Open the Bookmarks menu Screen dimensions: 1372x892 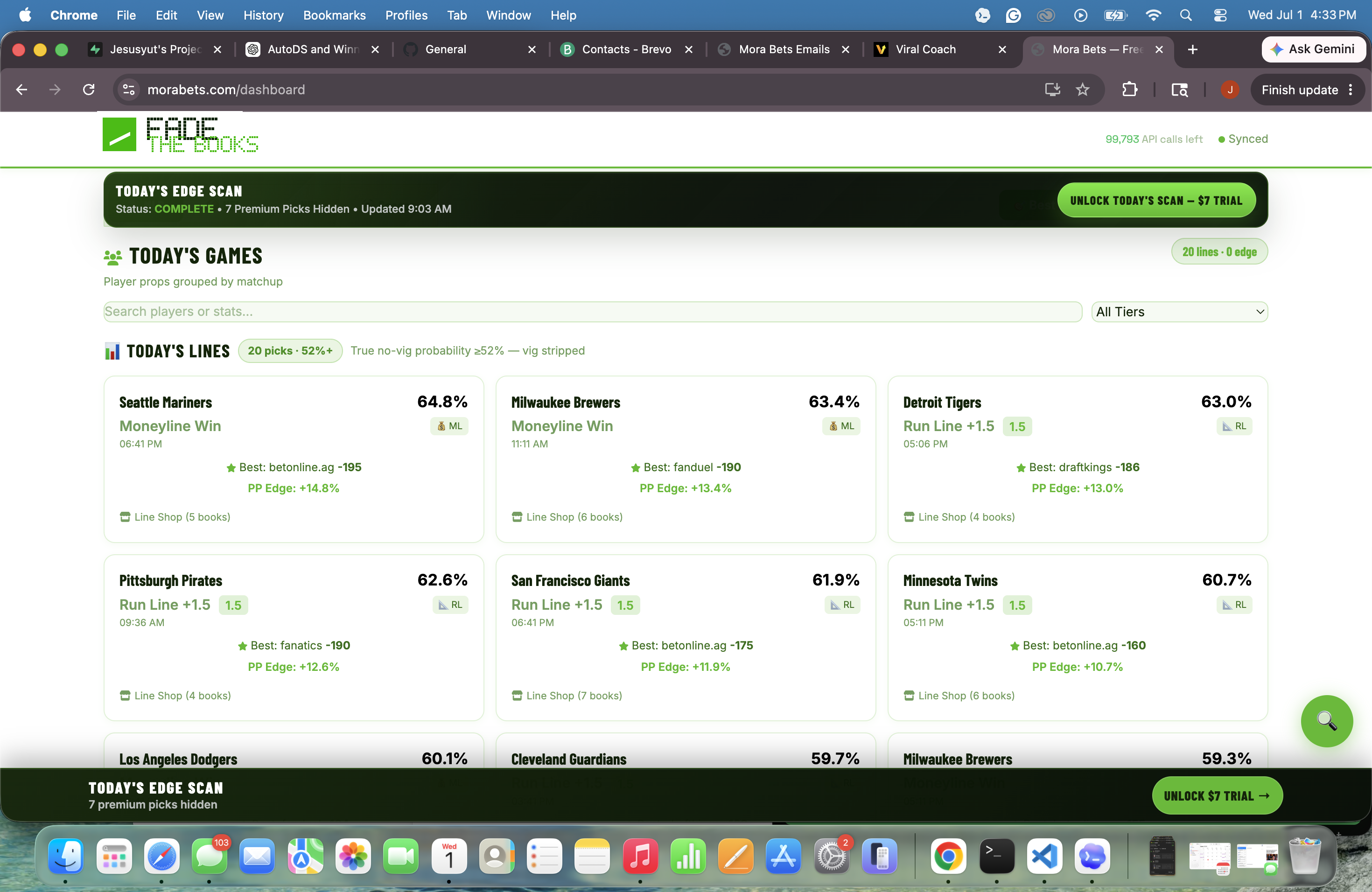334,15
